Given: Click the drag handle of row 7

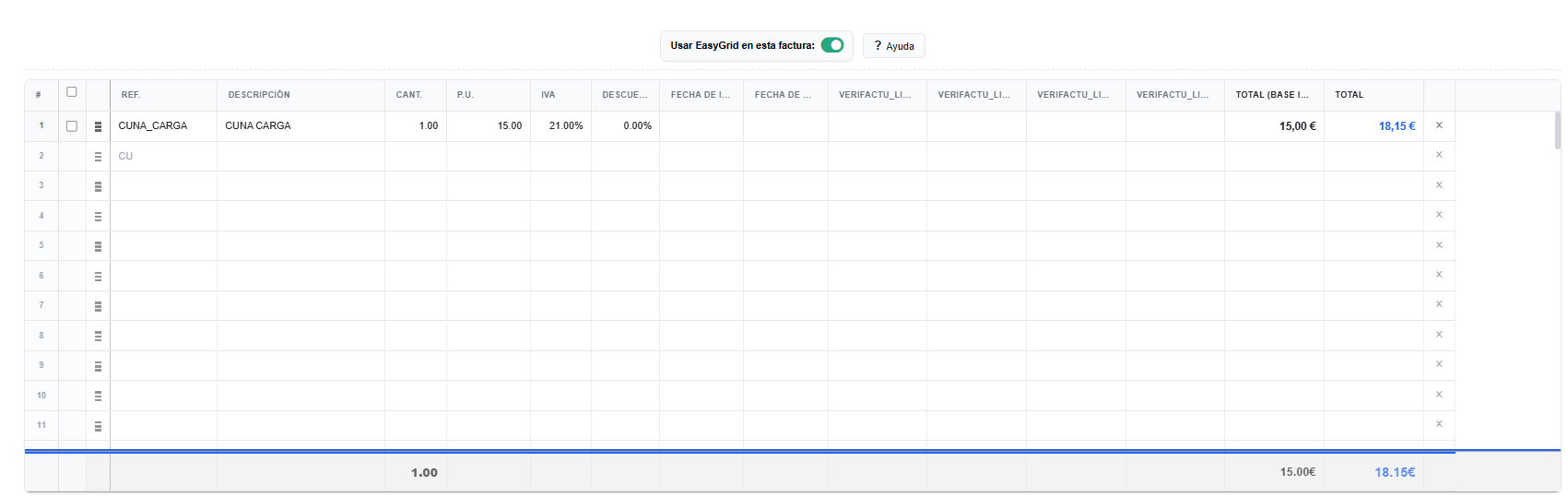Looking at the screenshot, I should (98, 306).
